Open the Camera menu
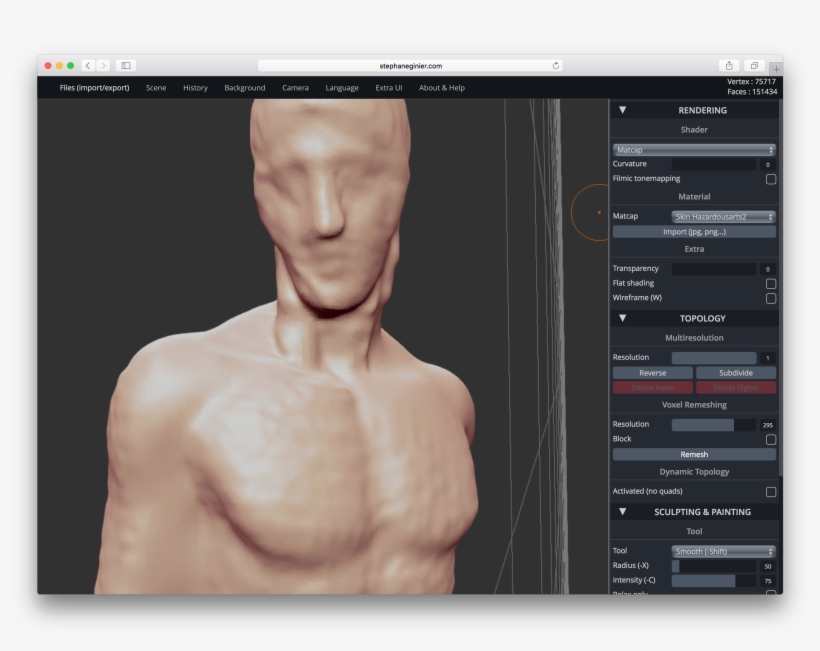 pyautogui.click(x=294, y=87)
